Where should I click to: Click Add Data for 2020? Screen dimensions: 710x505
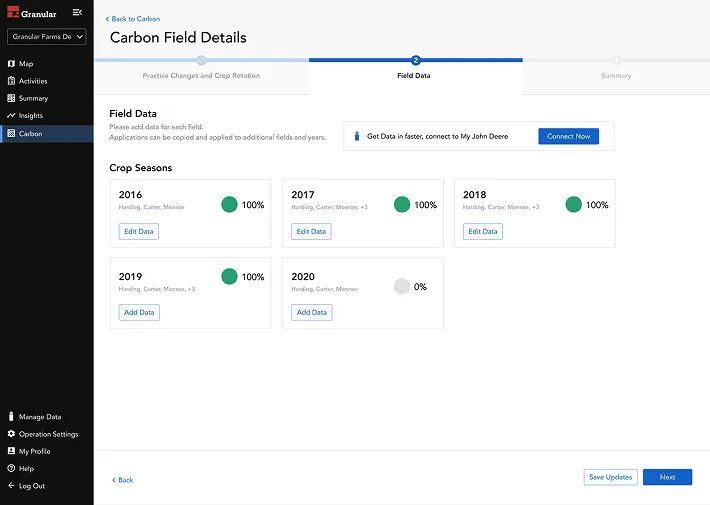312,313
